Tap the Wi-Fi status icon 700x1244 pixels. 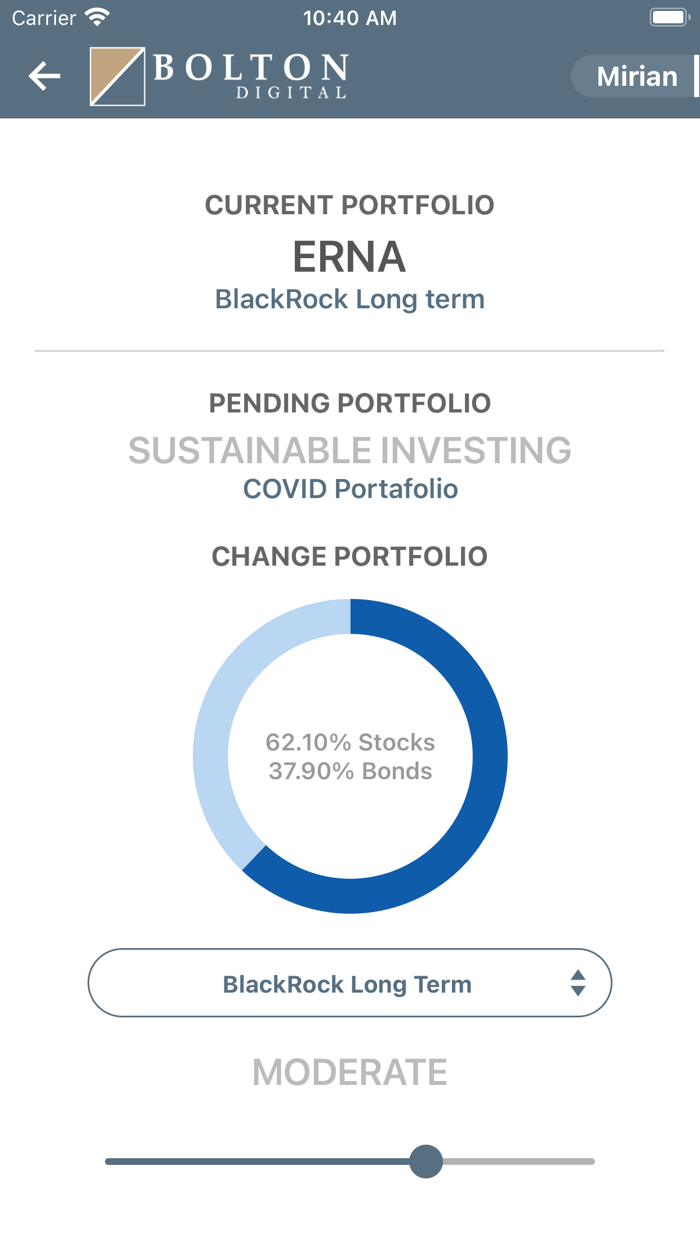(x=97, y=18)
